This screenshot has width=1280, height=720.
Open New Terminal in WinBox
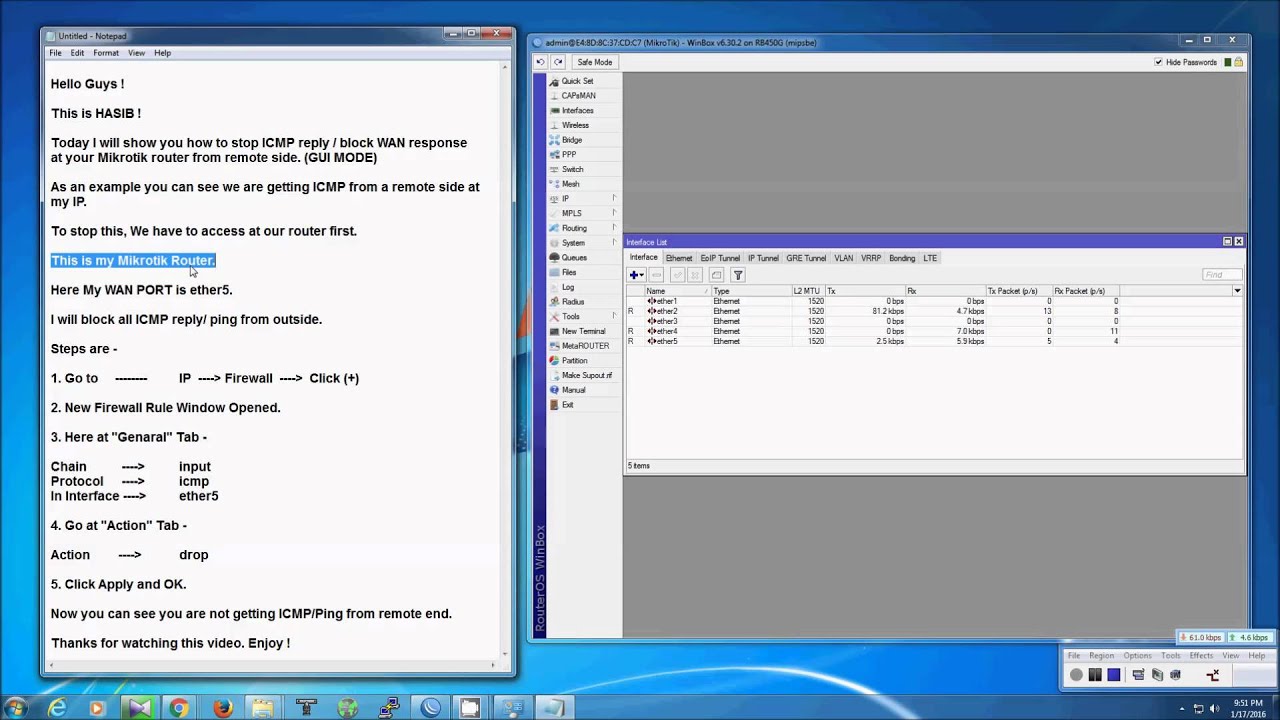coord(583,331)
